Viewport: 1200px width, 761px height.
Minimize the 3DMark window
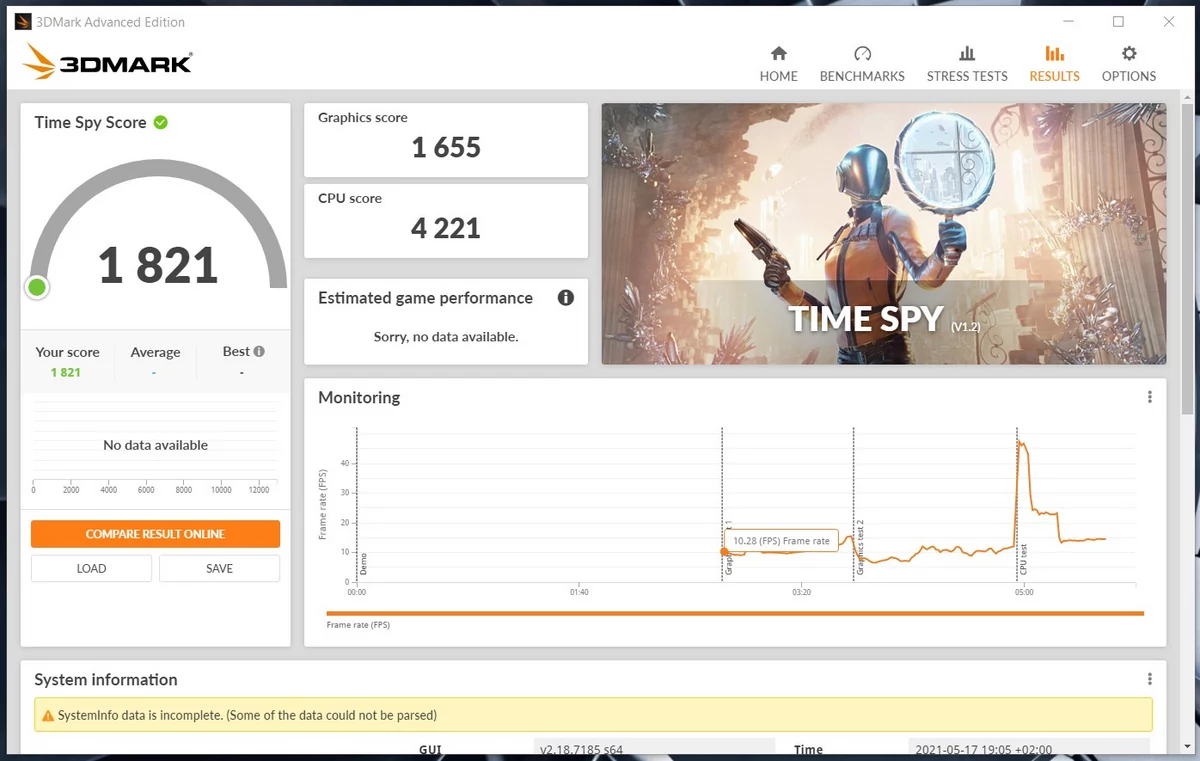[x=1067, y=21]
